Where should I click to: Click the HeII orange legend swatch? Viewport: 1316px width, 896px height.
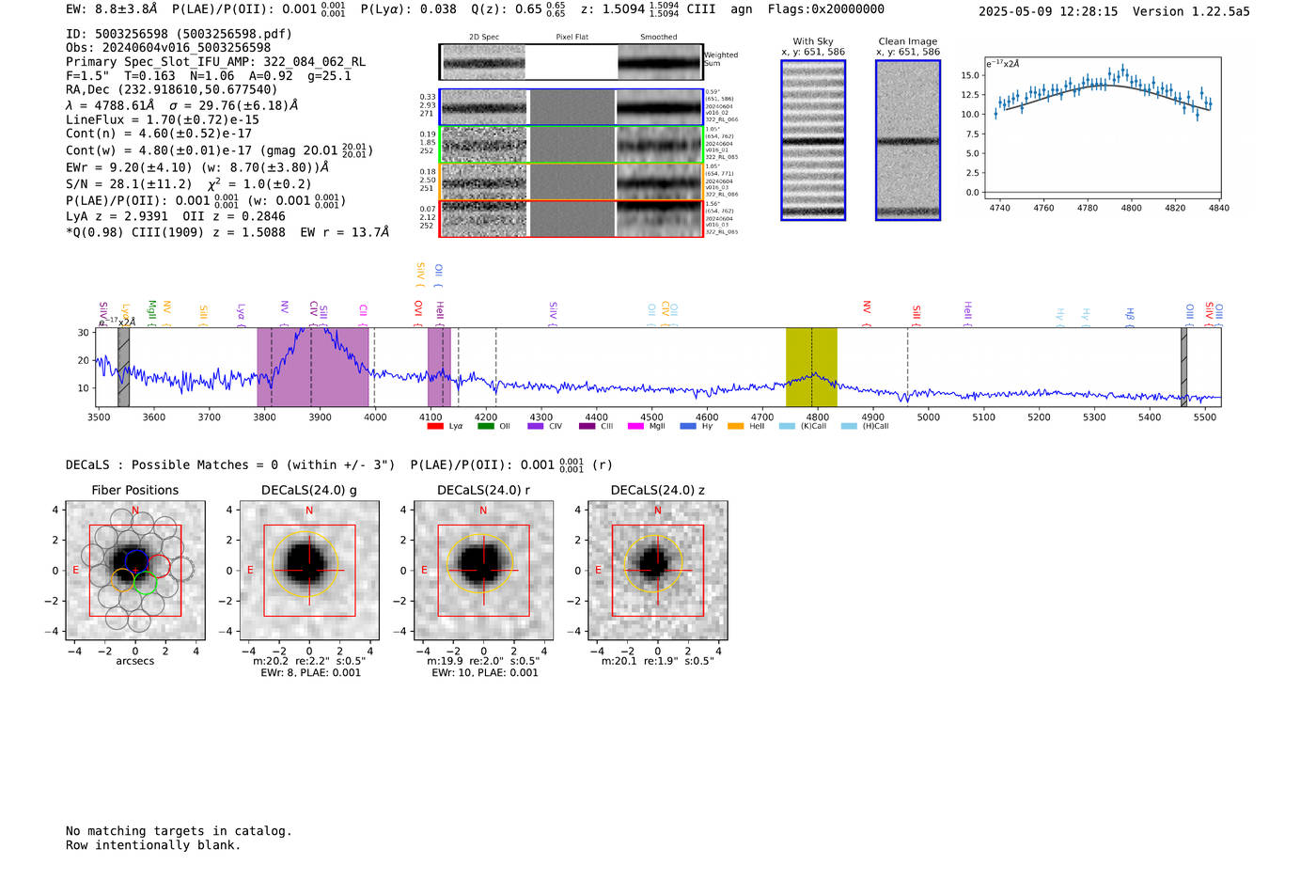point(735,426)
